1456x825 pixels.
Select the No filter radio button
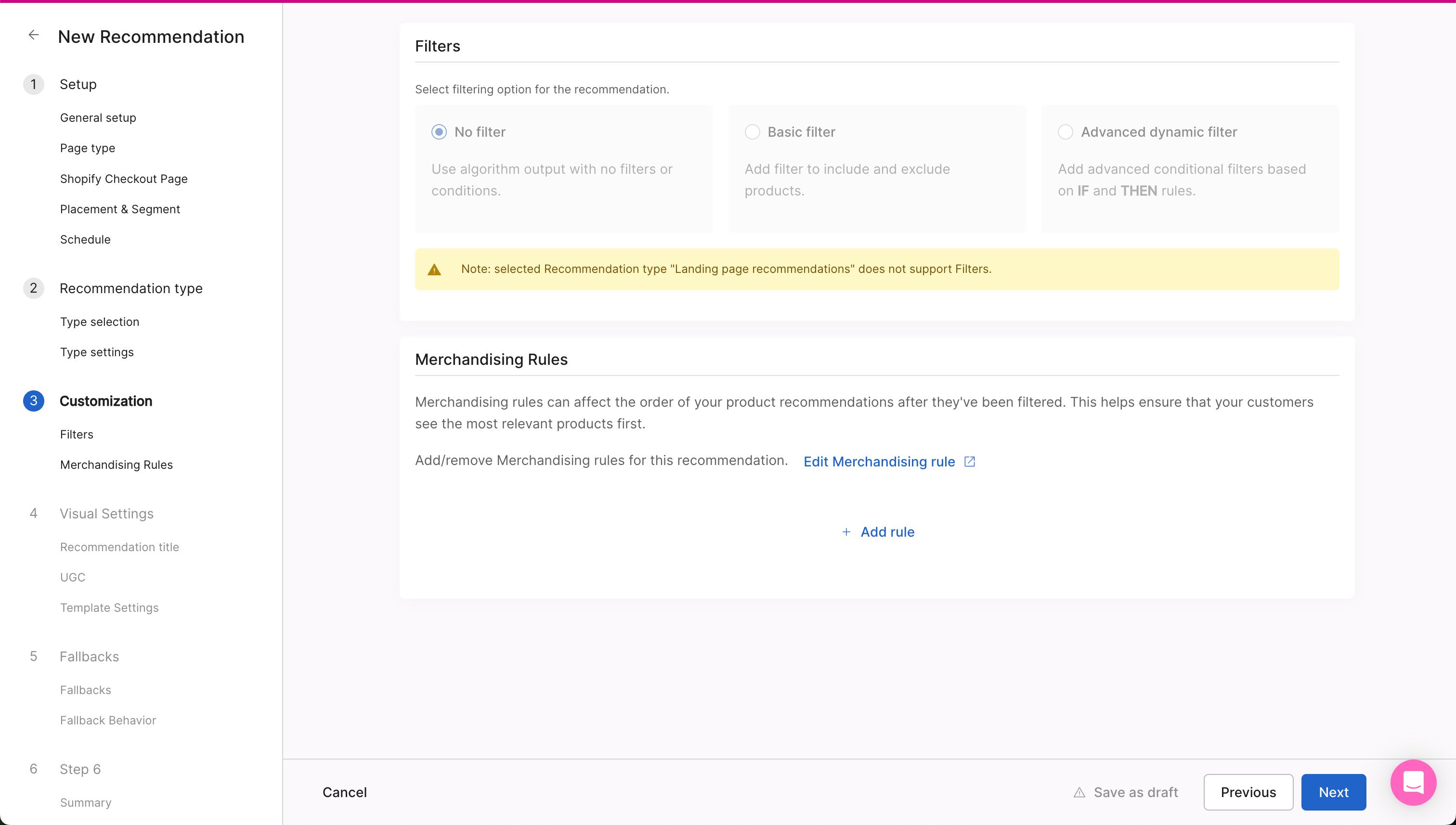pyautogui.click(x=439, y=132)
